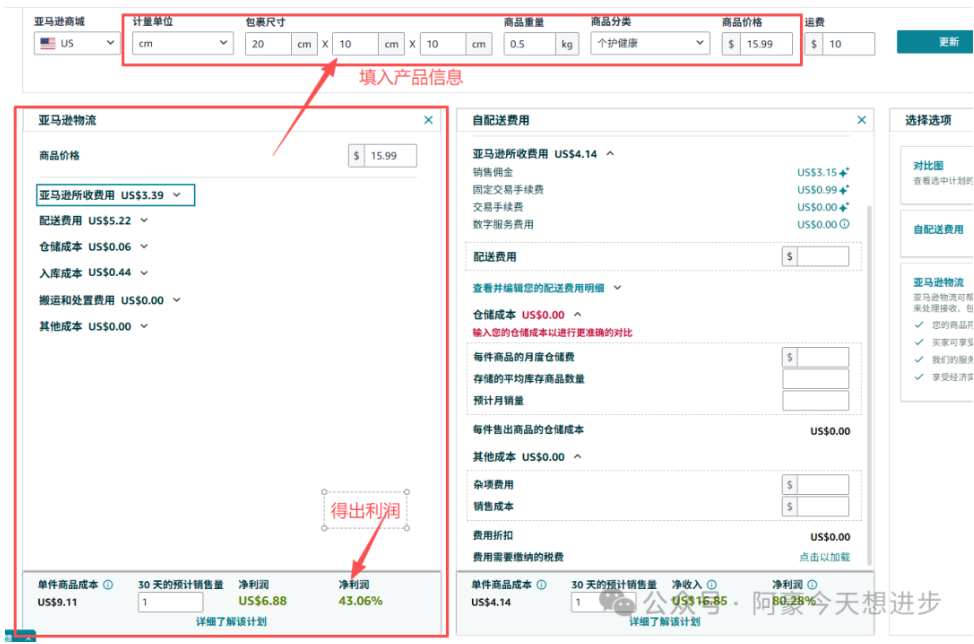Close the 自配送费用 panel
This screenshot has width=974, height=644.
[862, 120]
